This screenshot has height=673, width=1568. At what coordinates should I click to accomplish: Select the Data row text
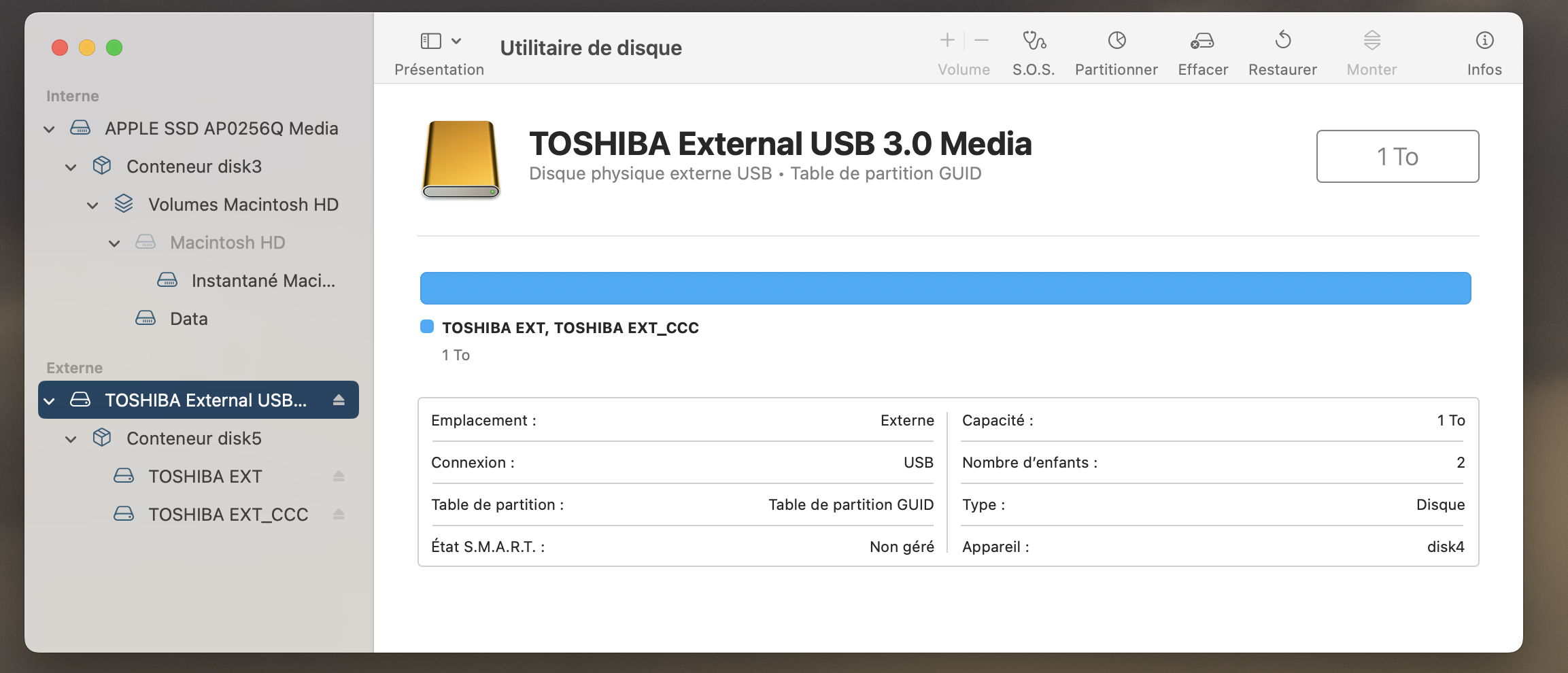(189, 319)
